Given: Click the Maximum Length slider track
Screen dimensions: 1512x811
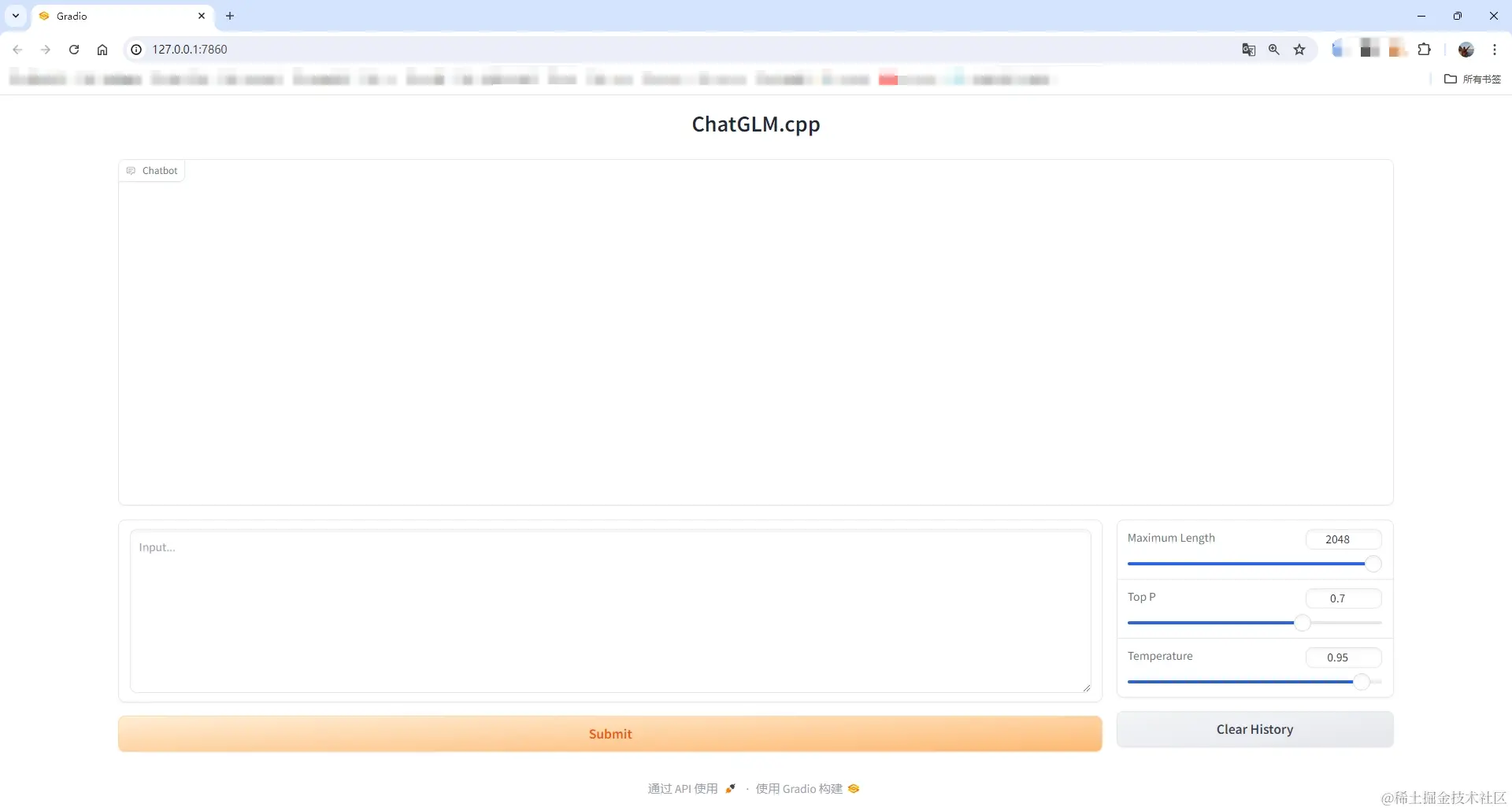Looking at the screenshot, I should point(1254,564).
